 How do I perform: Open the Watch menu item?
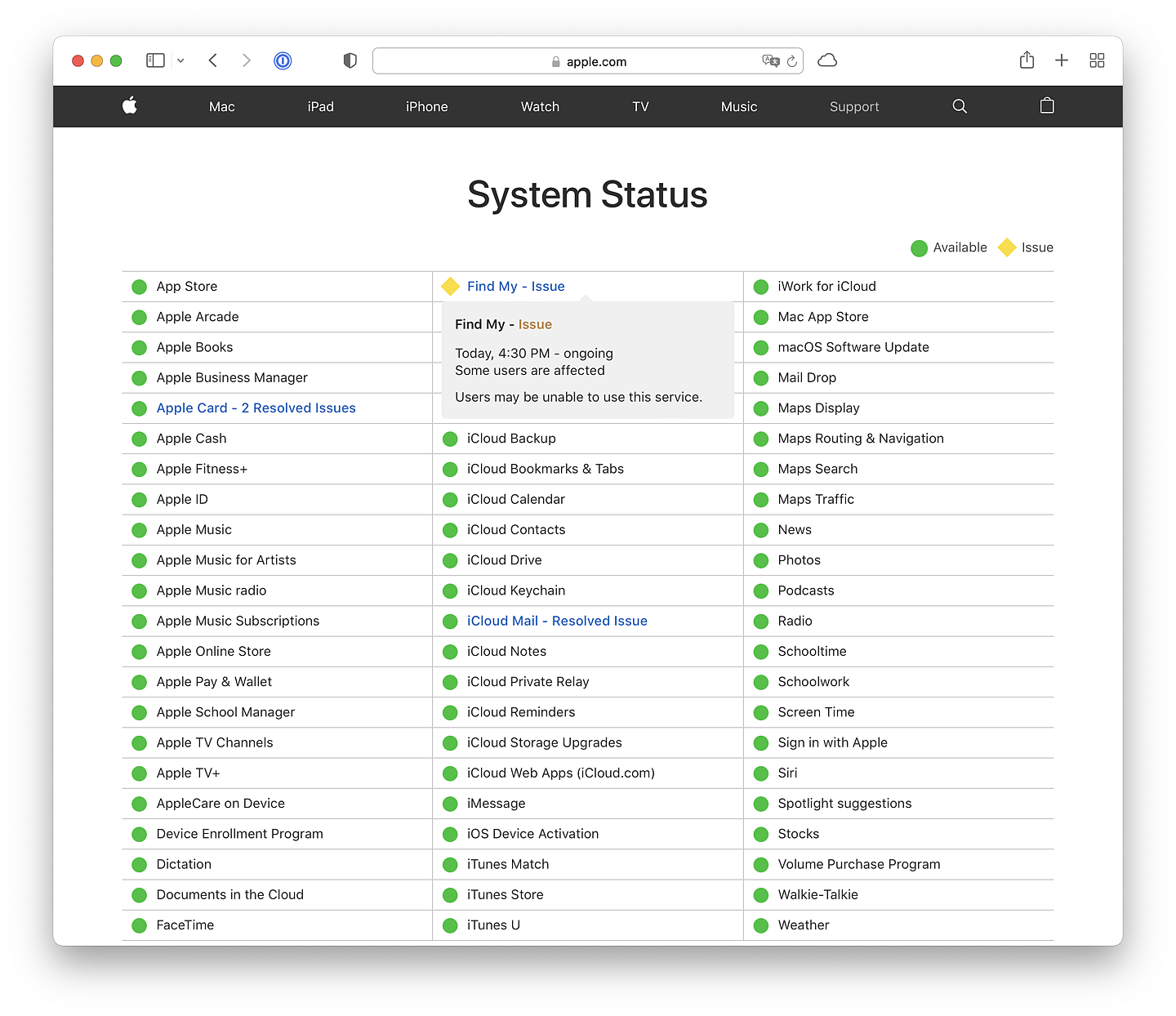click(x=541, y=107)
